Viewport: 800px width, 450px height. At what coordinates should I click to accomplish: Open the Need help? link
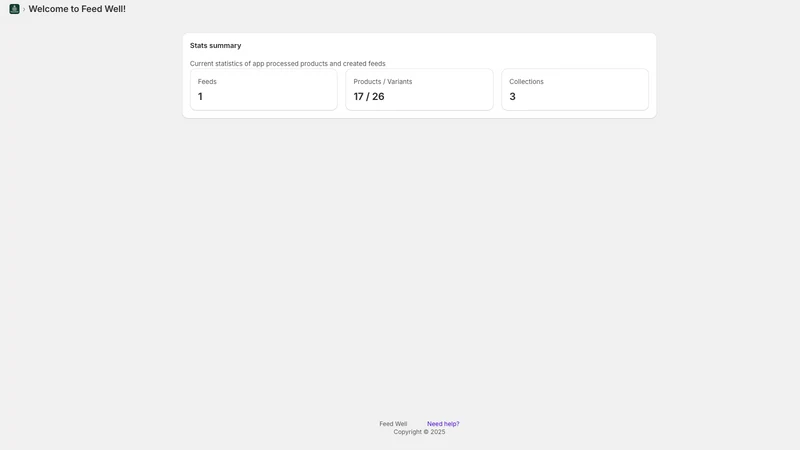[x=443, y=424]
